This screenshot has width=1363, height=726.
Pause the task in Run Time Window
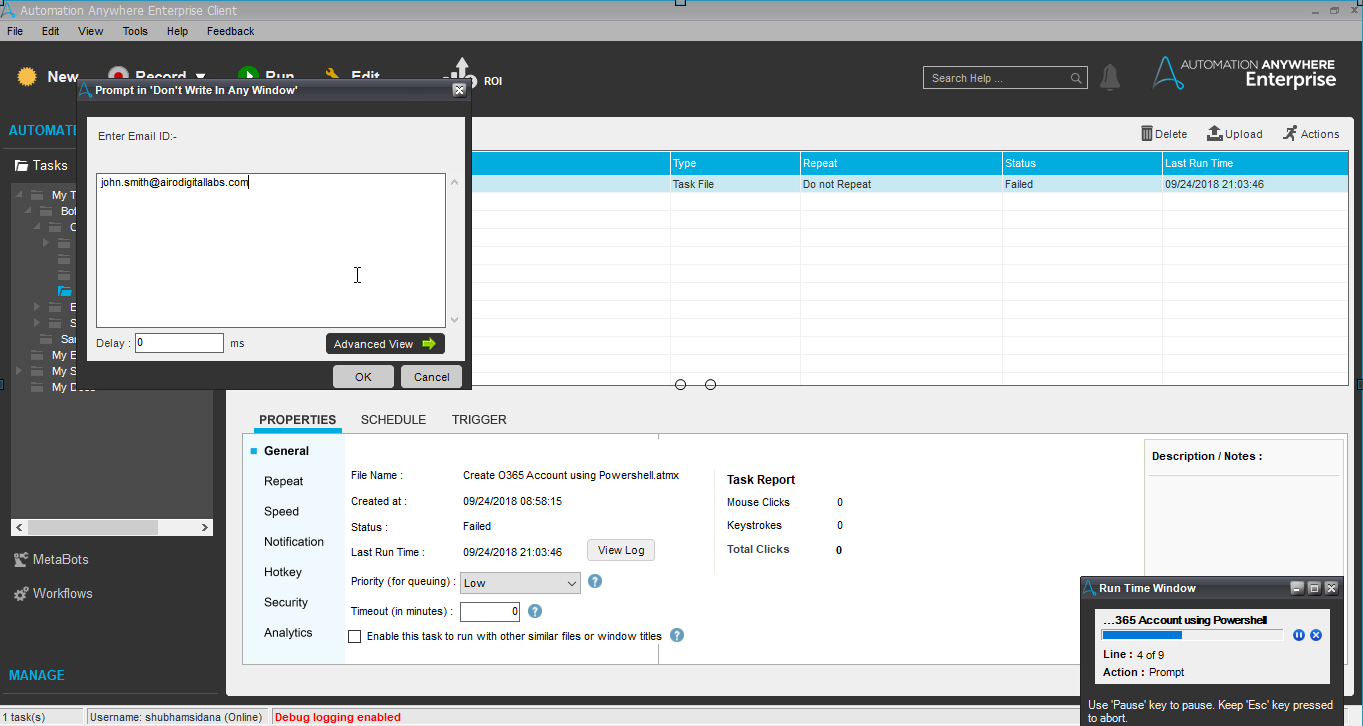[x=1299, y=635]
